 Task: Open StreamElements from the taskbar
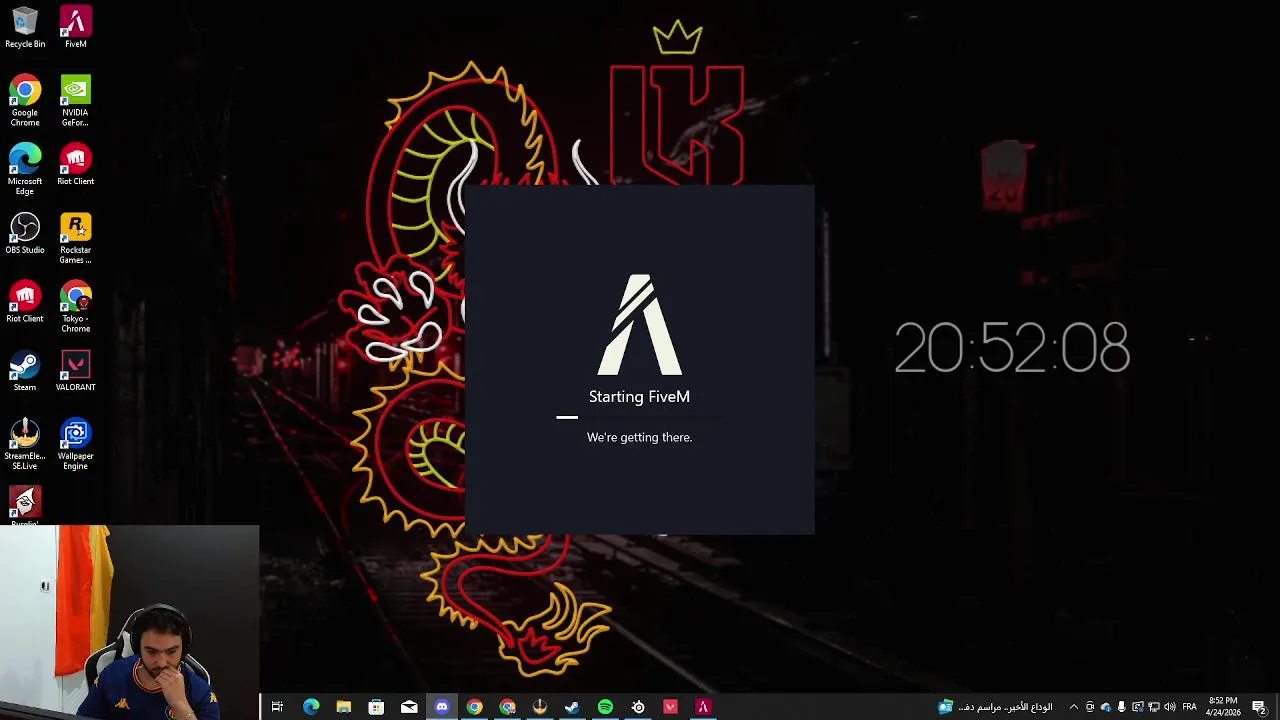click(540, 707)
